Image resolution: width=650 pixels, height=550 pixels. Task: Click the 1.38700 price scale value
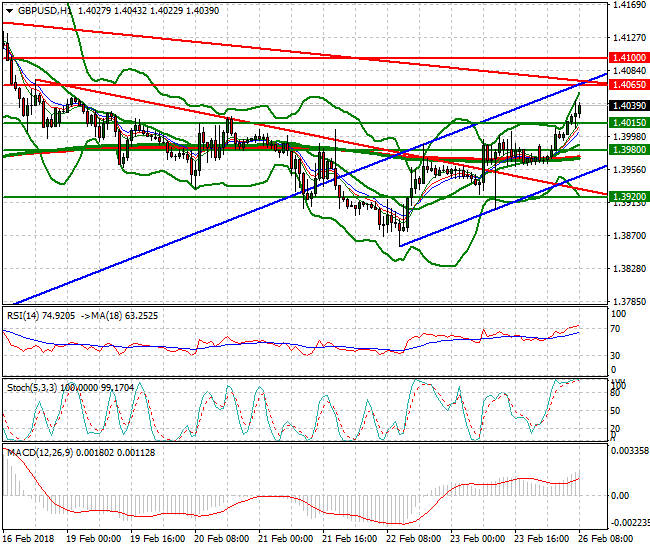629,235
